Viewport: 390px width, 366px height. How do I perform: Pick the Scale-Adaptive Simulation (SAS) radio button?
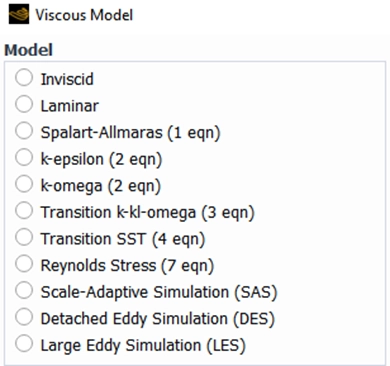click(24, 290)
